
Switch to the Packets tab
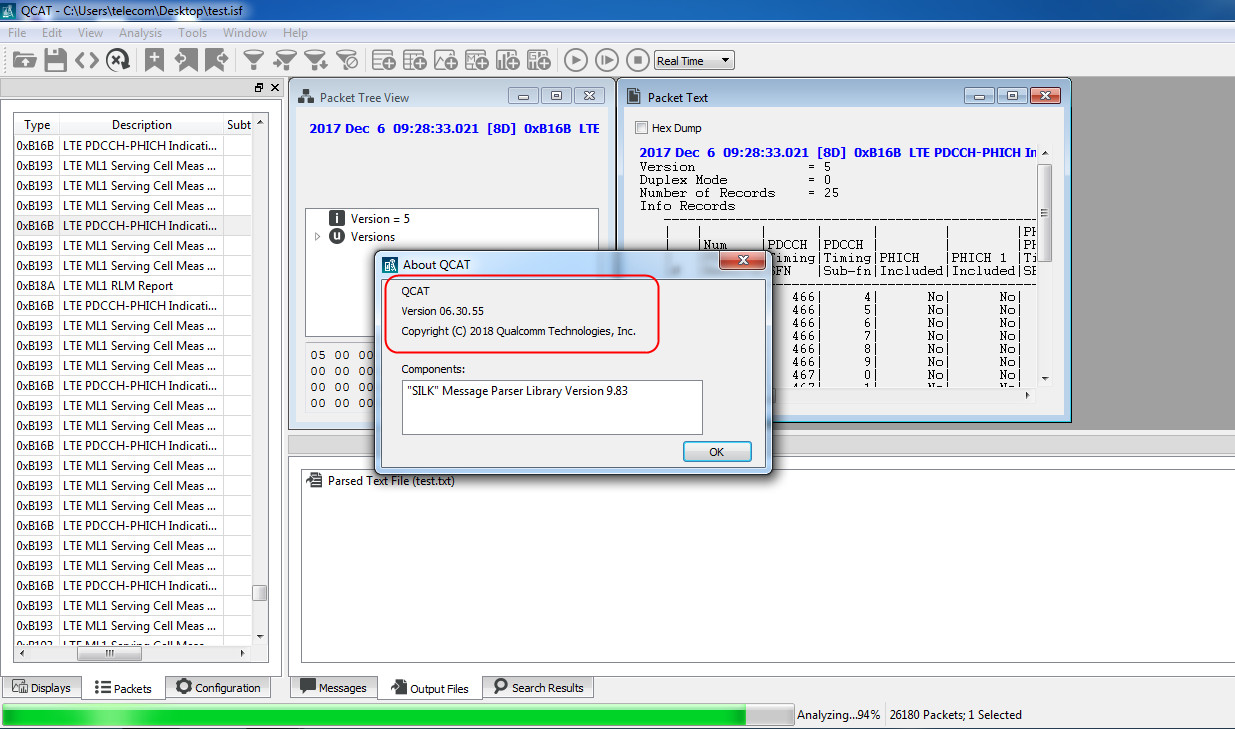(123, 688)
